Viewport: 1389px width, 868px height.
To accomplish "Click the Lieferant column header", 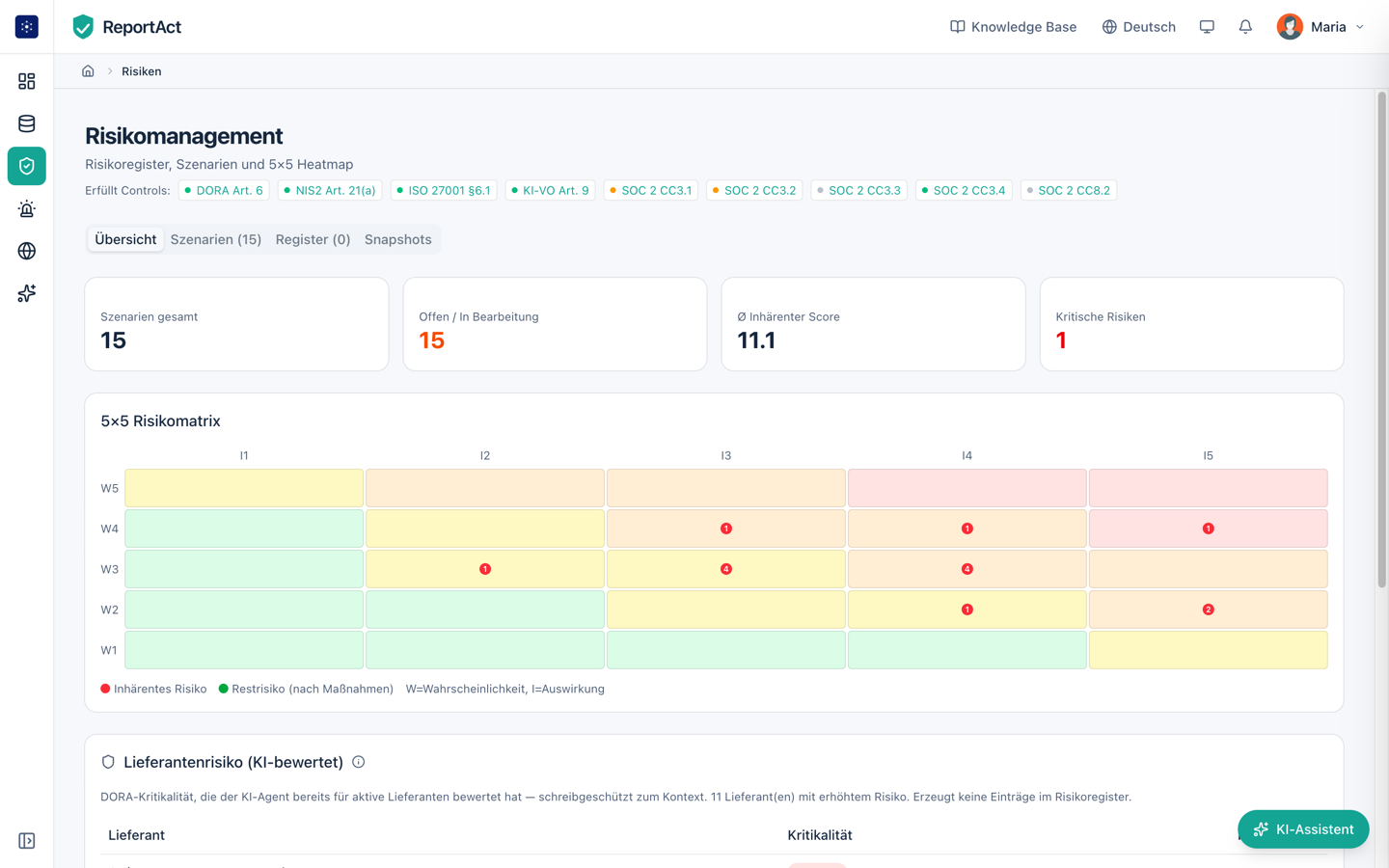I will point(136,835).
